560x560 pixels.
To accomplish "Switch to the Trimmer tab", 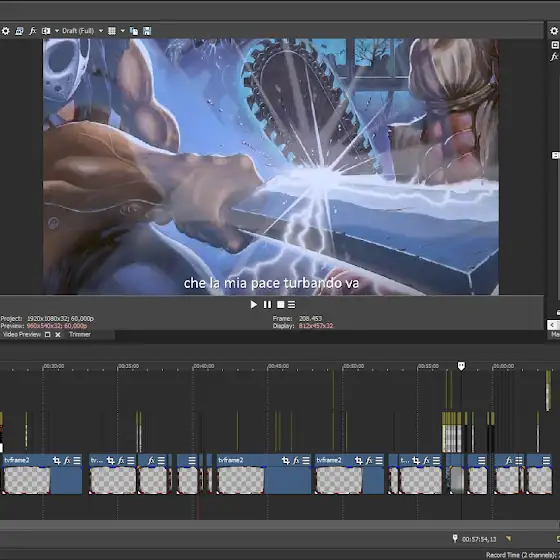I will tap(80, 335).
